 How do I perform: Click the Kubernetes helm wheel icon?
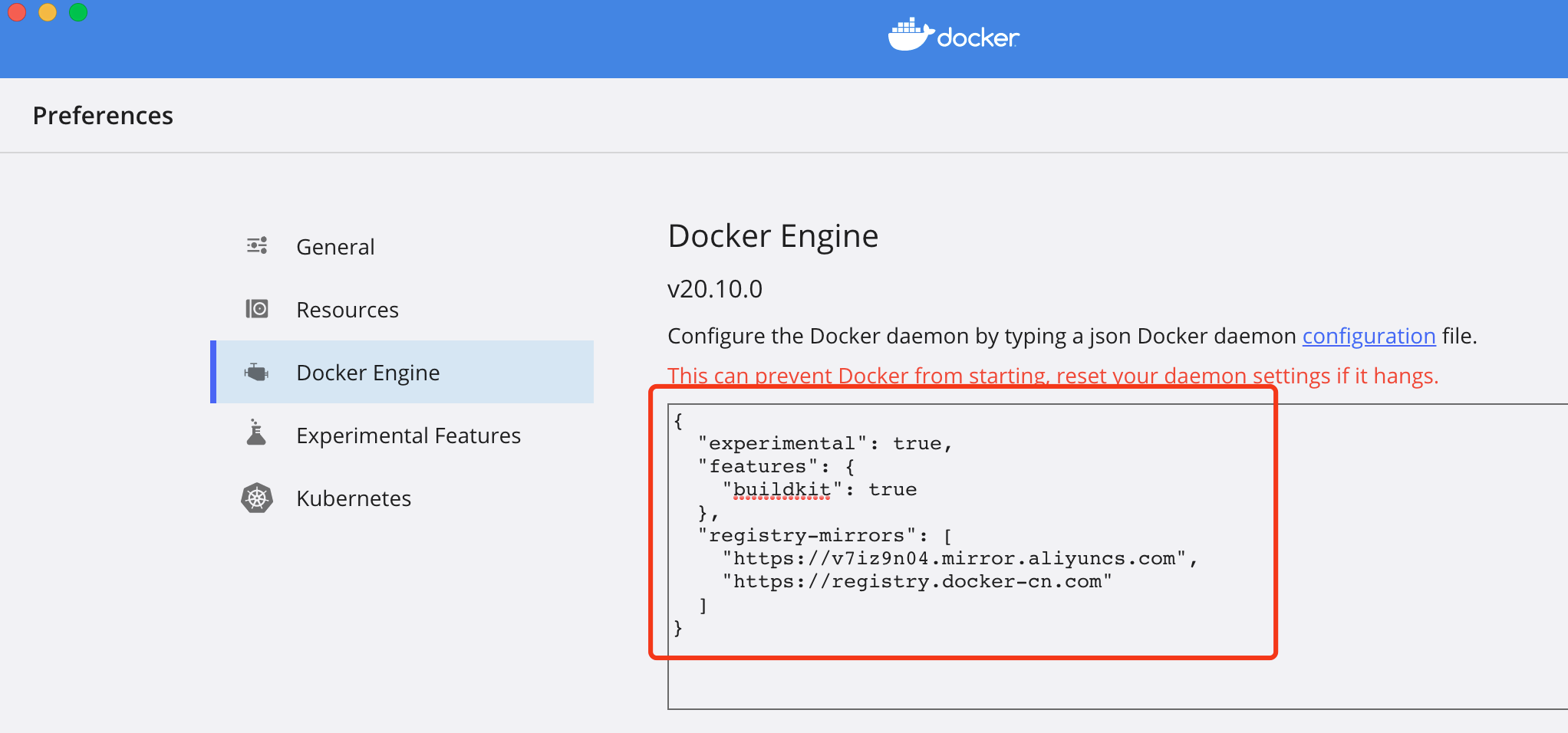tap(257, 498)
